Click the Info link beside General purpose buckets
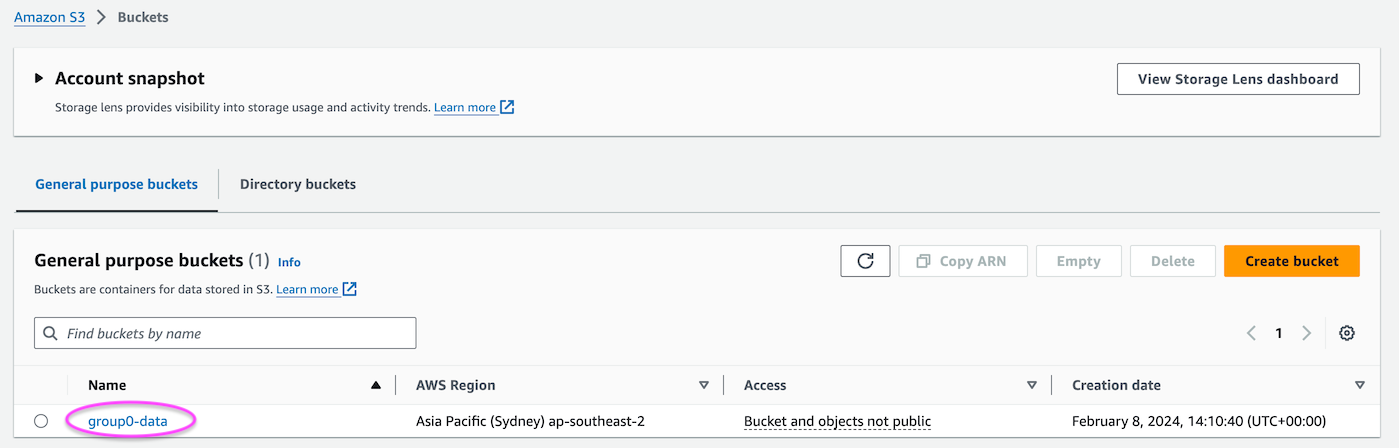This screenshot has height=448, width=1399. (x=289, y=262)
